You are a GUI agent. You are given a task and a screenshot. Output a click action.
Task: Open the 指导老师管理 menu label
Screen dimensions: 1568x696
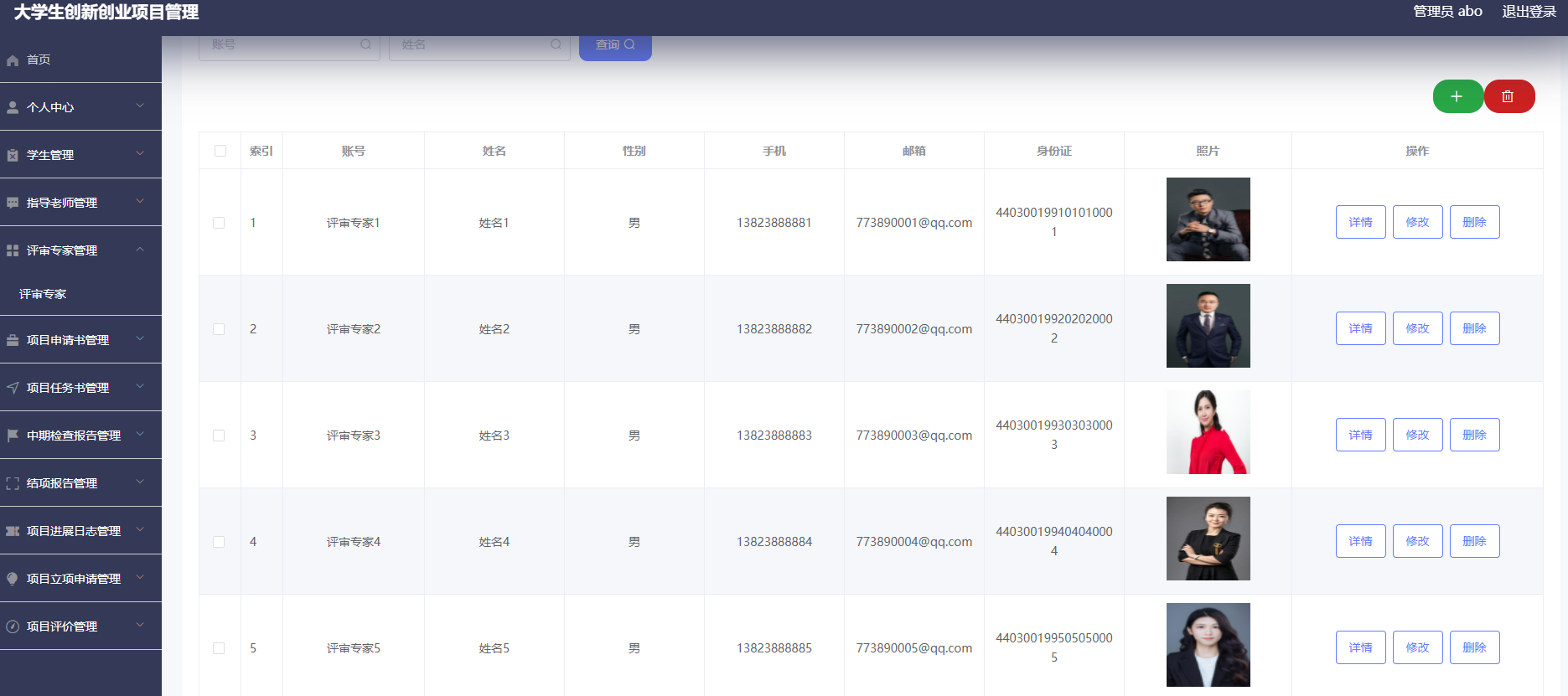62,203
